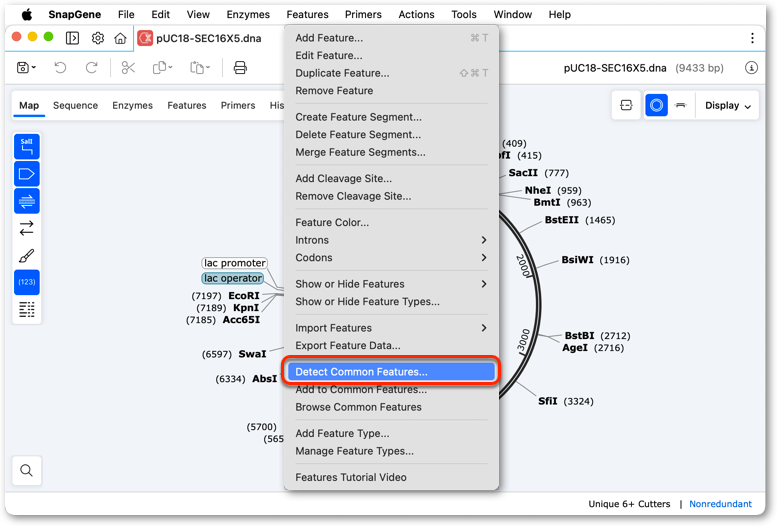
Task: Open the settings gear icon
Action: (x=98, y=38)
